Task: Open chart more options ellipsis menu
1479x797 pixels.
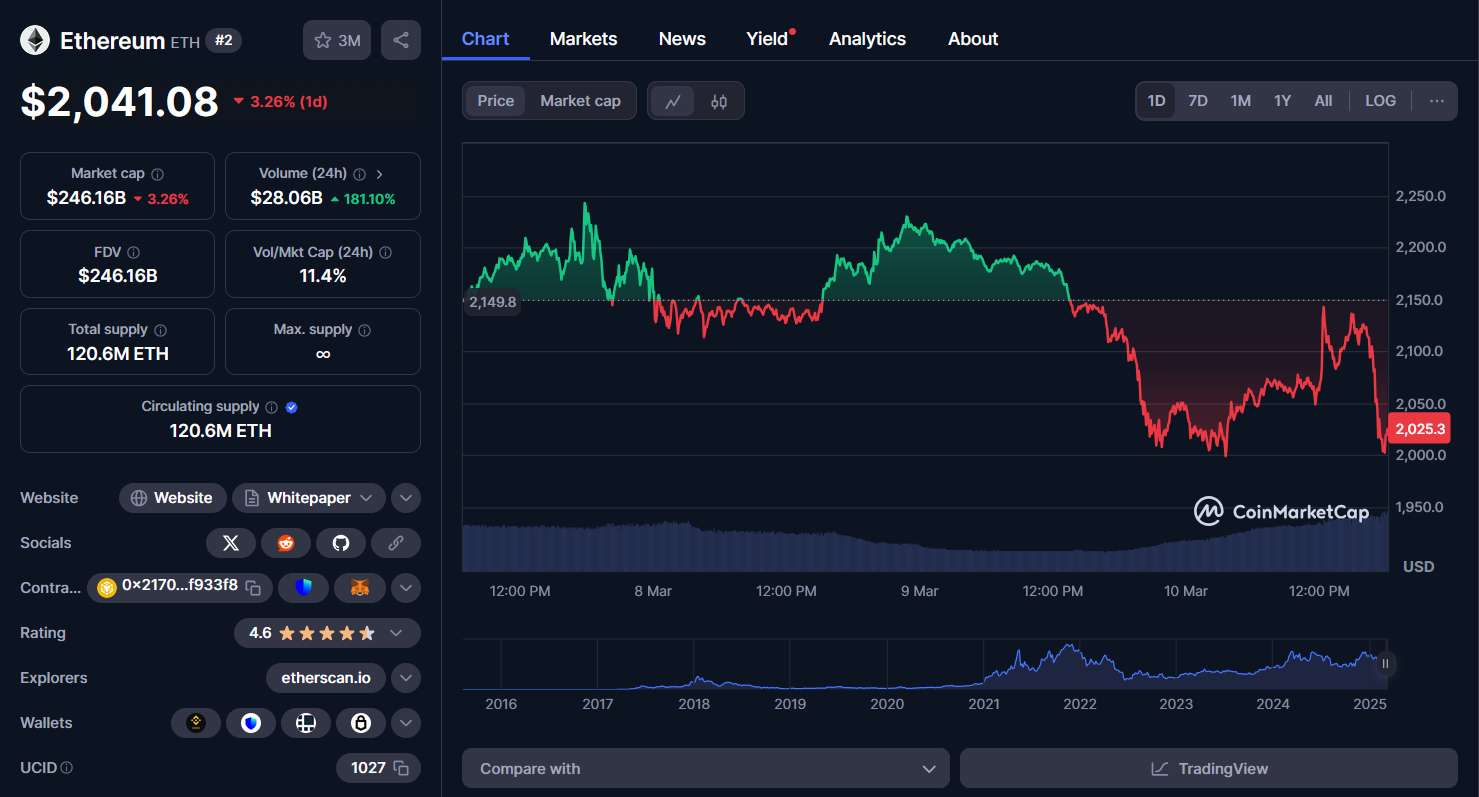Action: pyautogui.click(x=1437, y=101)
